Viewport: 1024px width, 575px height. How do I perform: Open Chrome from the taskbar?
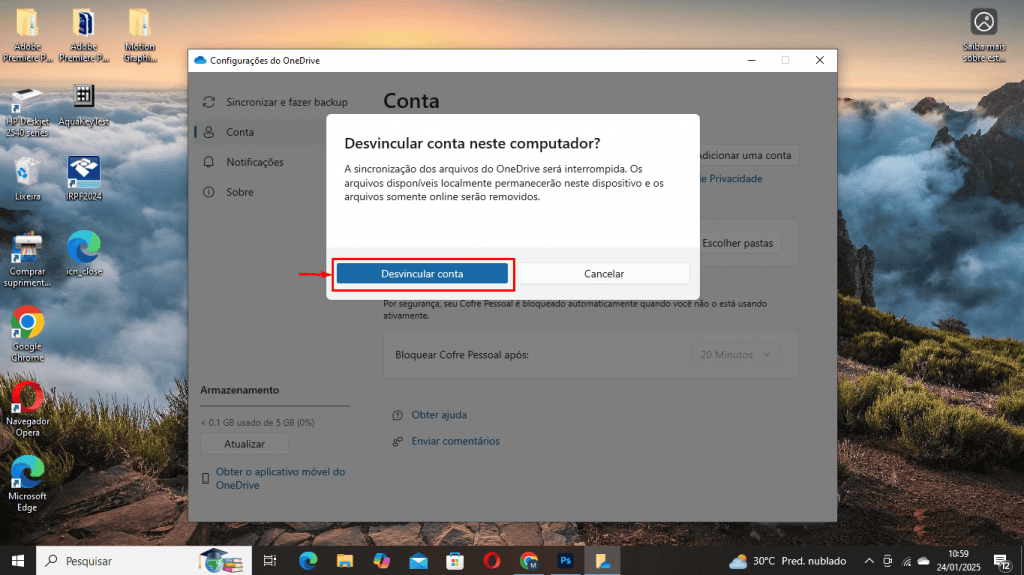529,561
